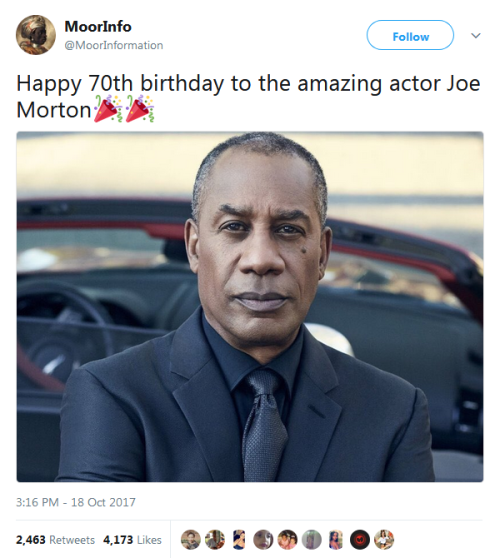Viewport: 500px width, 558px height.
Task: Show the 4,173 Likes list
Action: [x=132, y=540]
